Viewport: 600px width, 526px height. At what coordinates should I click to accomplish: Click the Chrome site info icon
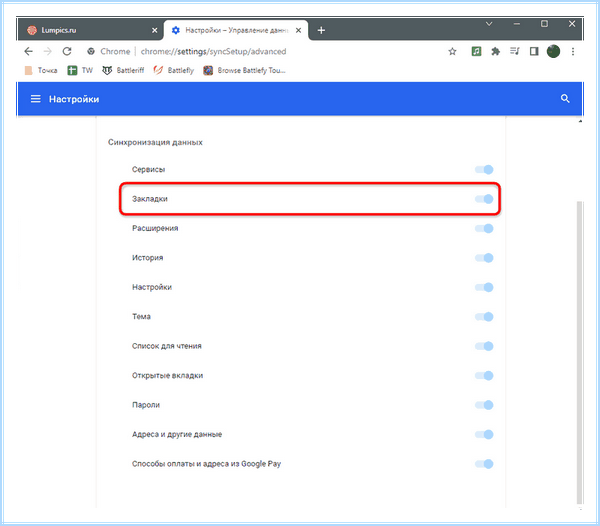tap(91, 51)
